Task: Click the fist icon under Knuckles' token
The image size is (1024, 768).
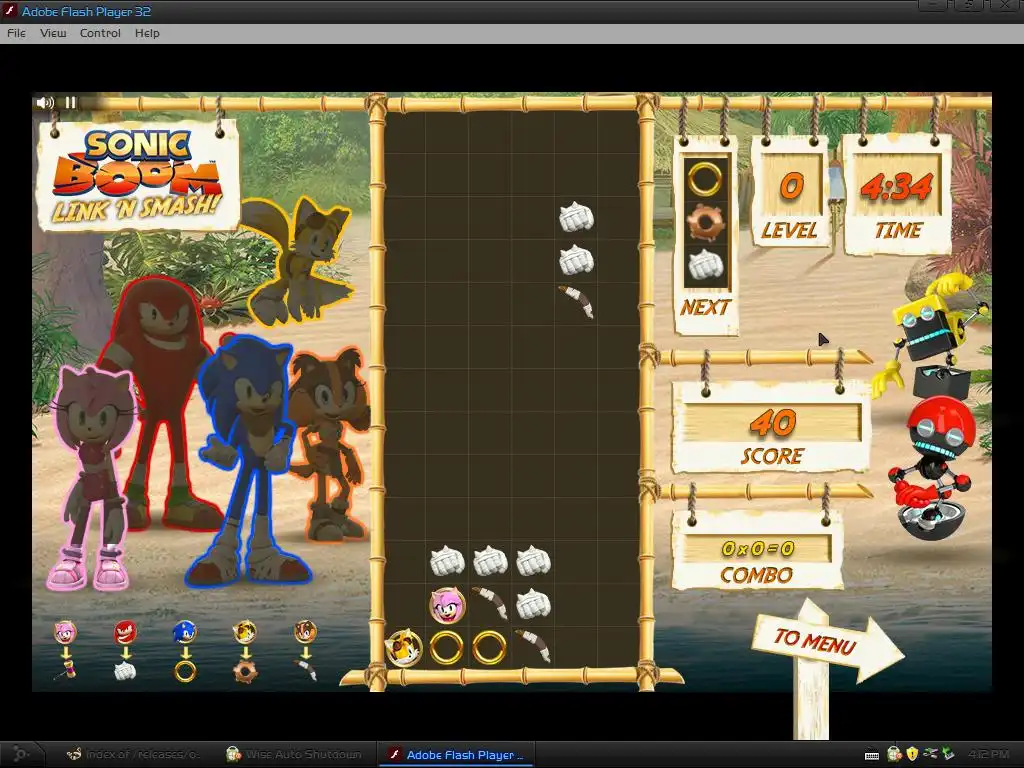Action: point(125,671)
